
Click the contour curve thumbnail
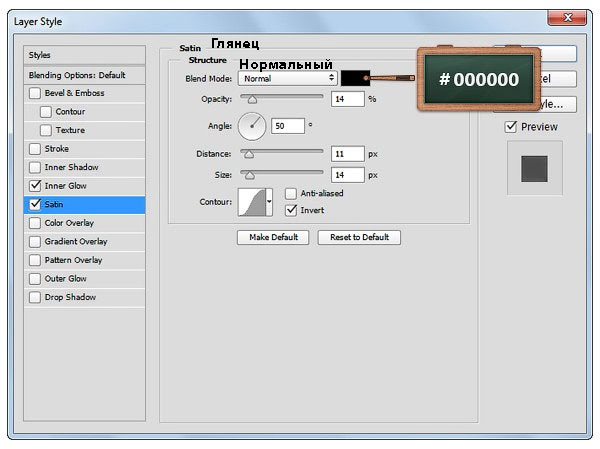(x=252, y=202)
